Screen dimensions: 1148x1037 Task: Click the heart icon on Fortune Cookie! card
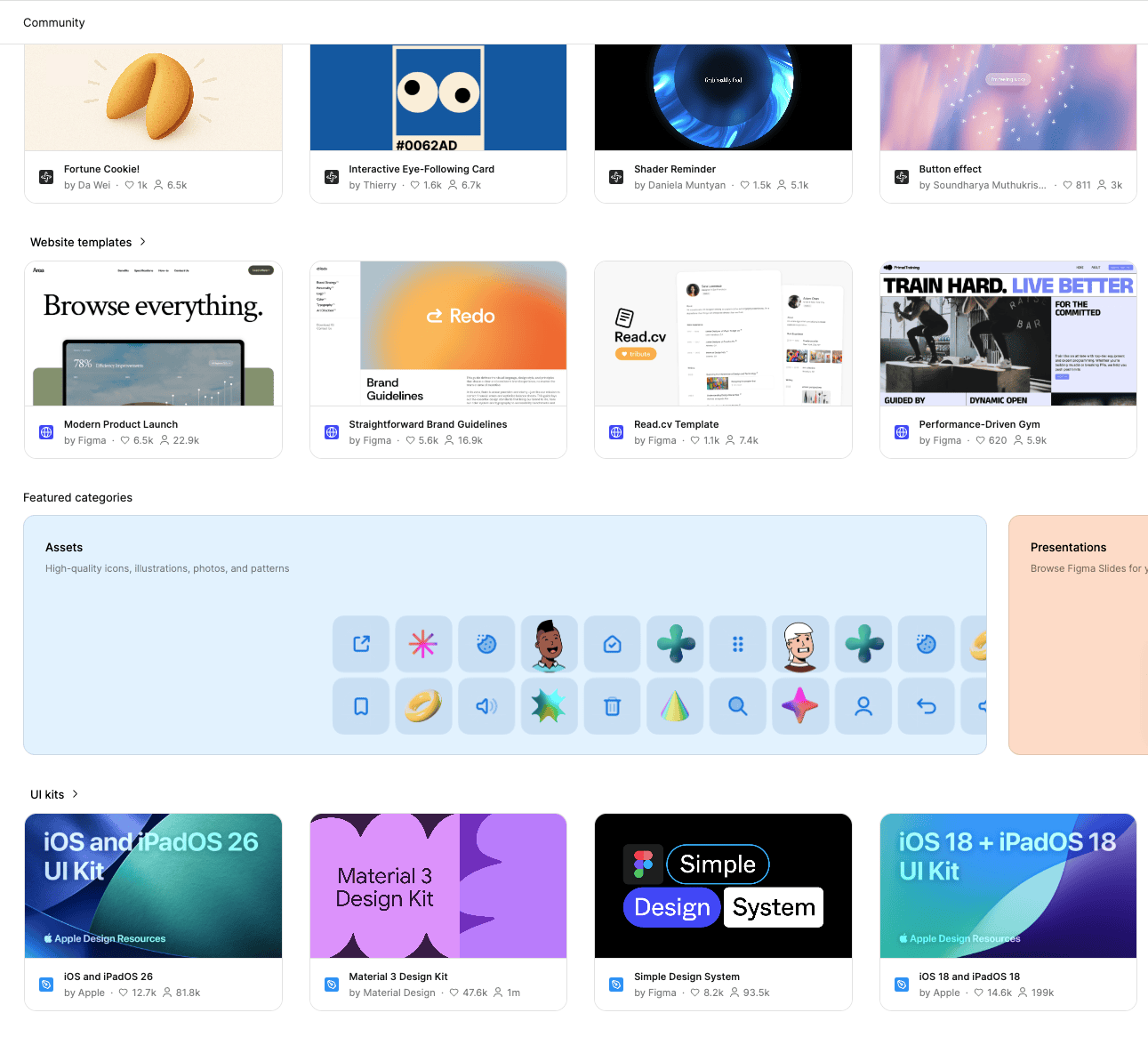click(129, 185)
